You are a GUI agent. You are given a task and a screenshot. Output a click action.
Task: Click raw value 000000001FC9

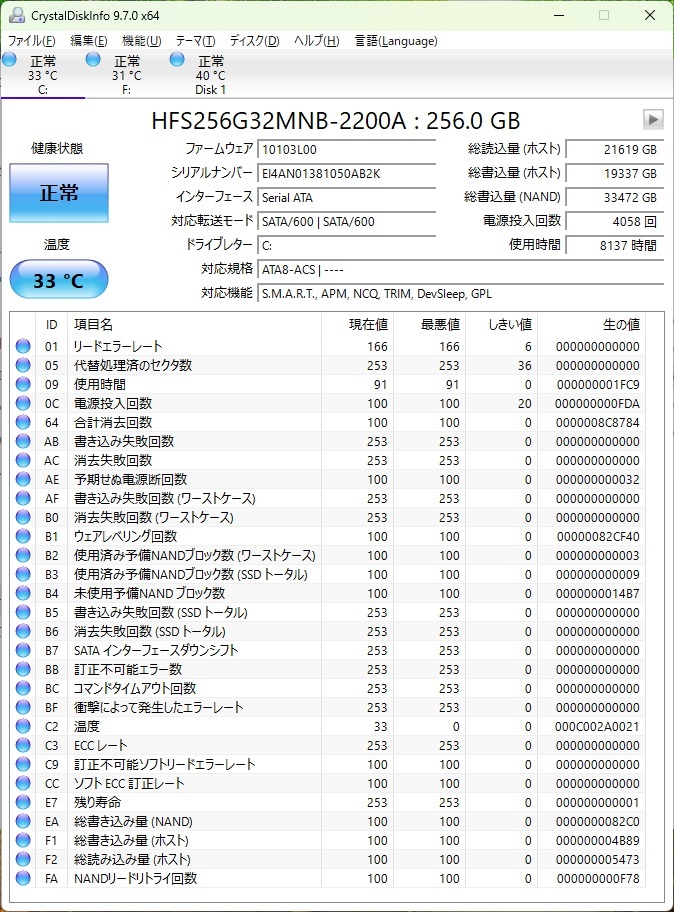pos(598,384)
